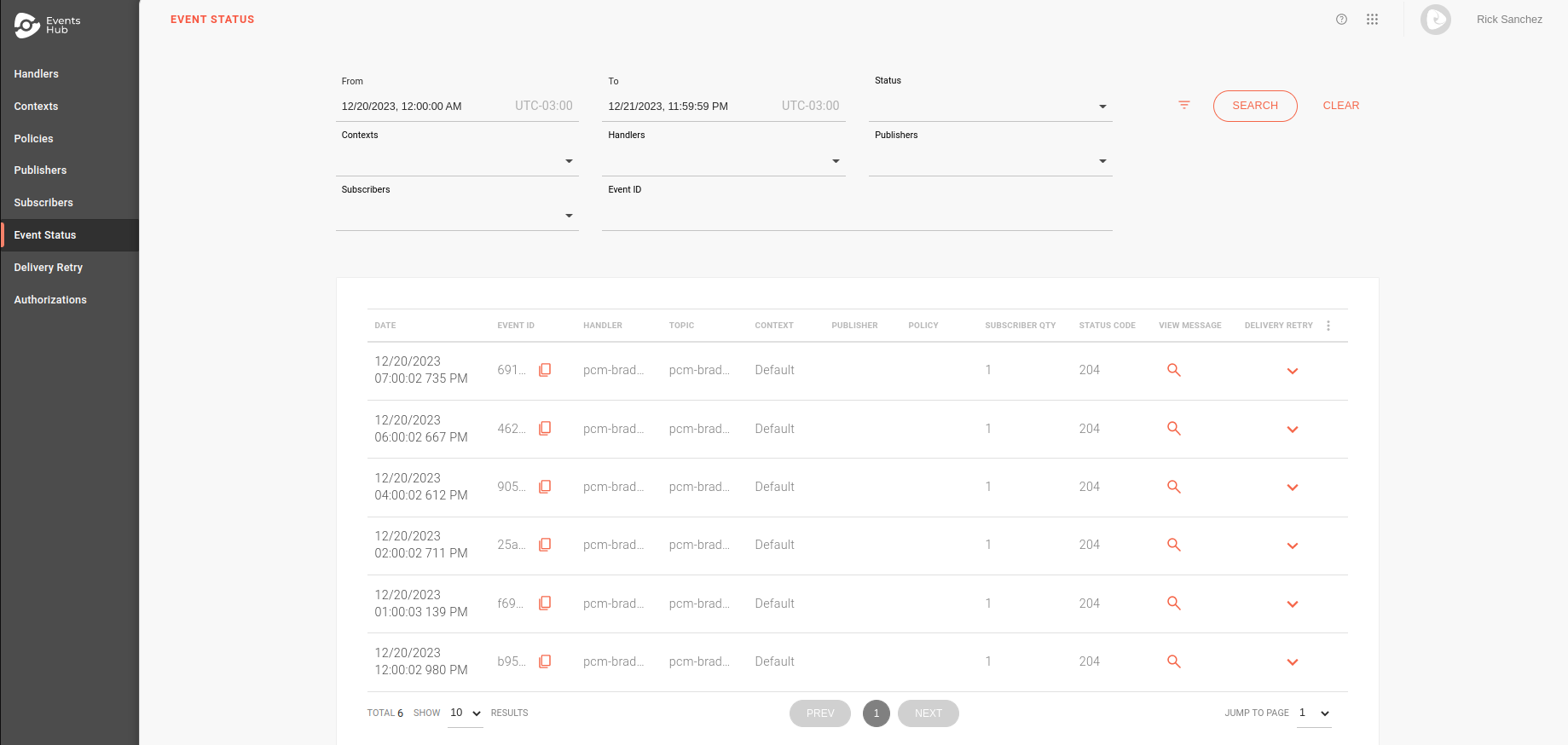Image resolution: width=1568 pixels, height=745 pixels.
Task: Click the CLEAR filters button
Action: pyautogui.click(x=1340, y=106)
